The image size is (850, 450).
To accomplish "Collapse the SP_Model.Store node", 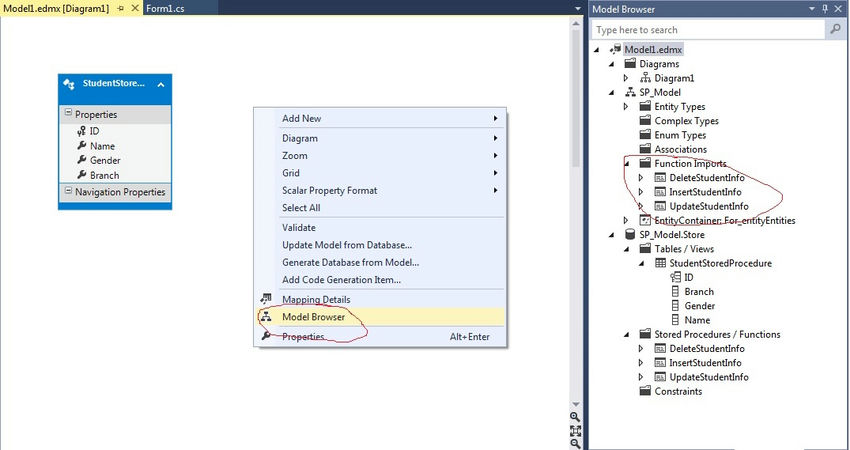I will click(x=612, y=235).
